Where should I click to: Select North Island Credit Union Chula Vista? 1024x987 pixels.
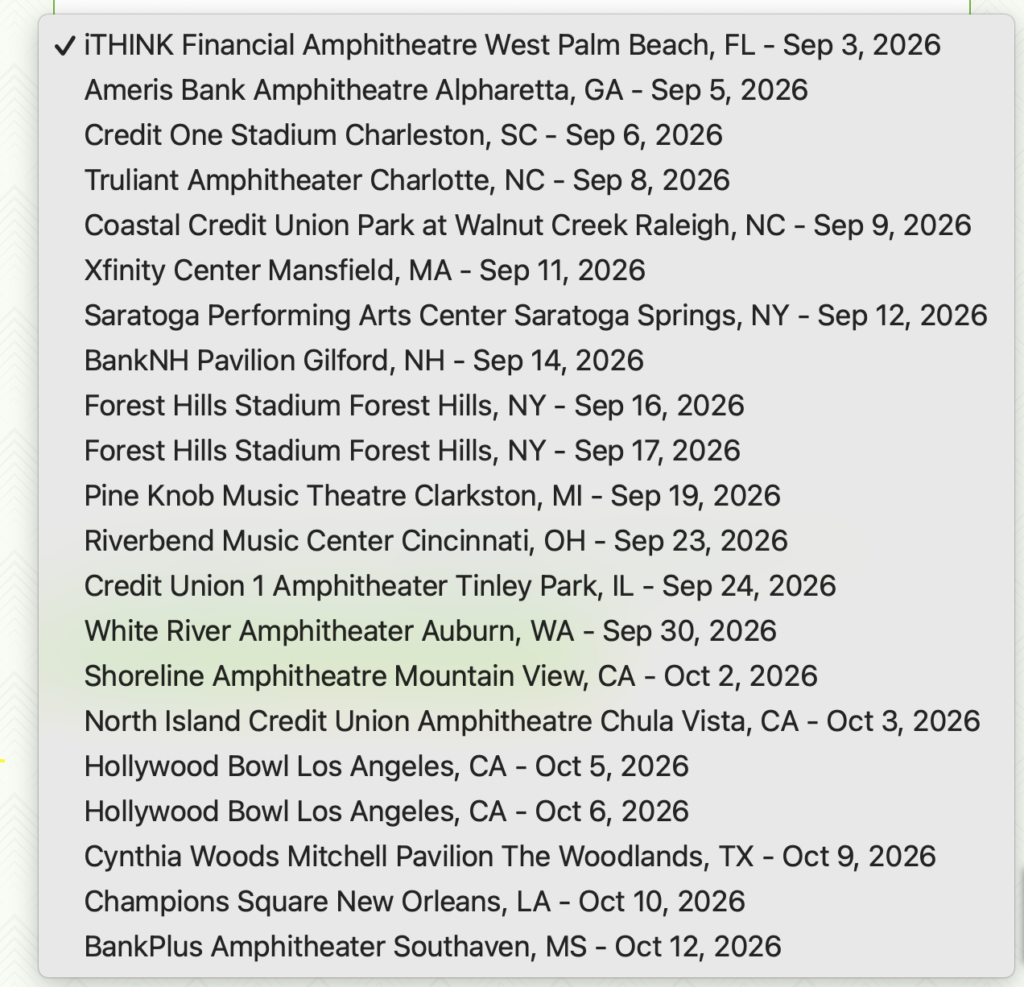[526, 721]
